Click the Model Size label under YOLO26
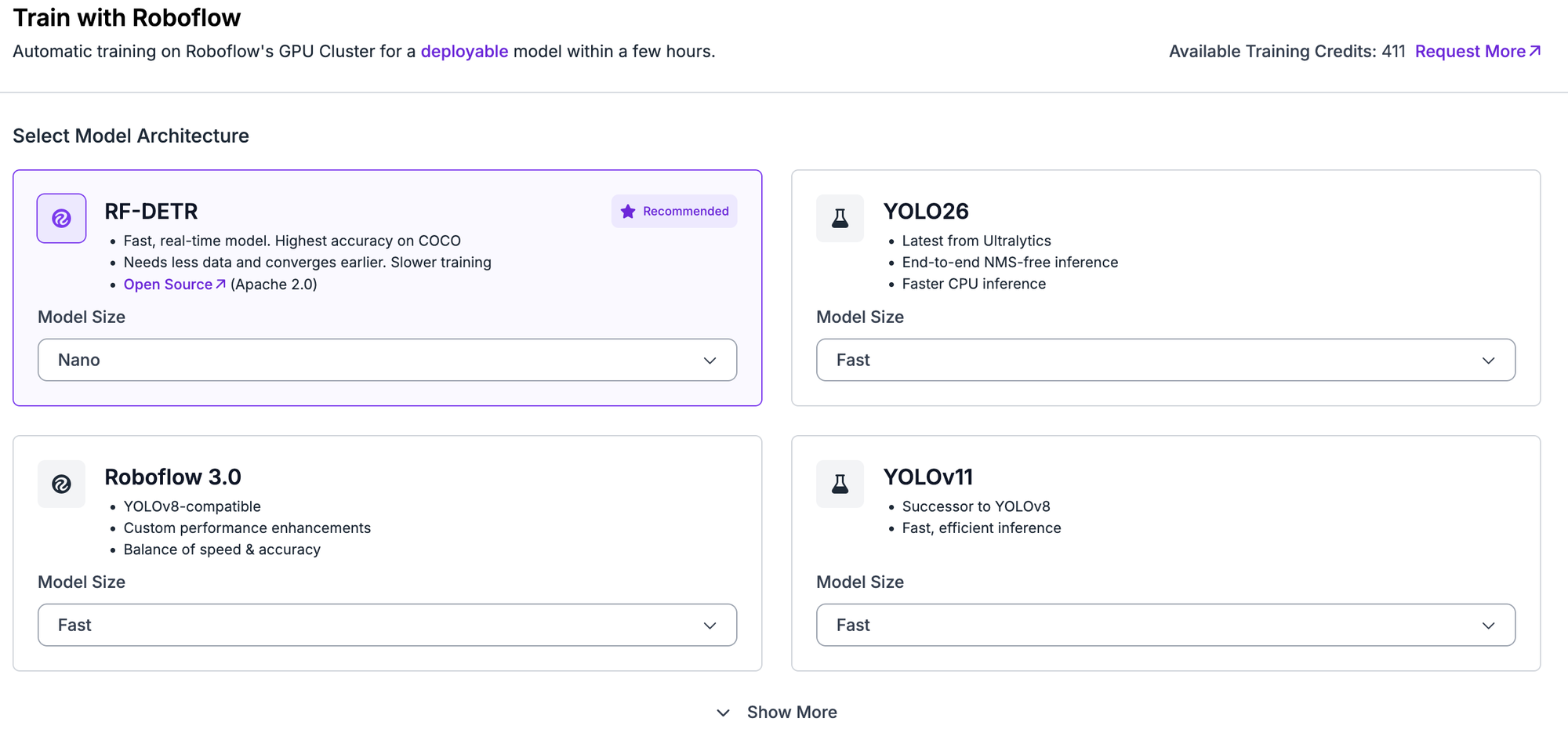The image size is (1568, 740). click(860, 317)
